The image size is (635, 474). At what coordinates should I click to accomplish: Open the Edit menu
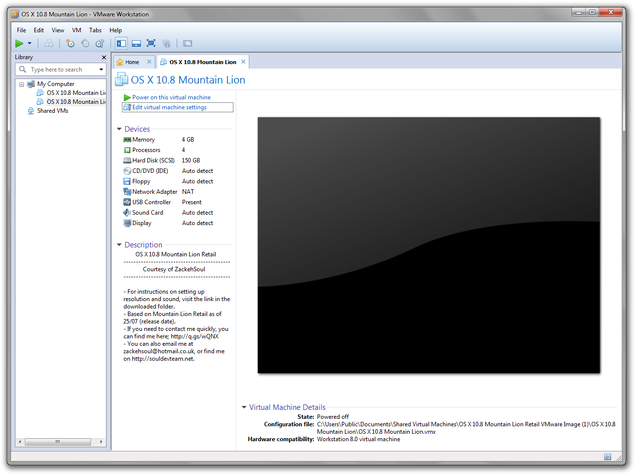point(38,30)
